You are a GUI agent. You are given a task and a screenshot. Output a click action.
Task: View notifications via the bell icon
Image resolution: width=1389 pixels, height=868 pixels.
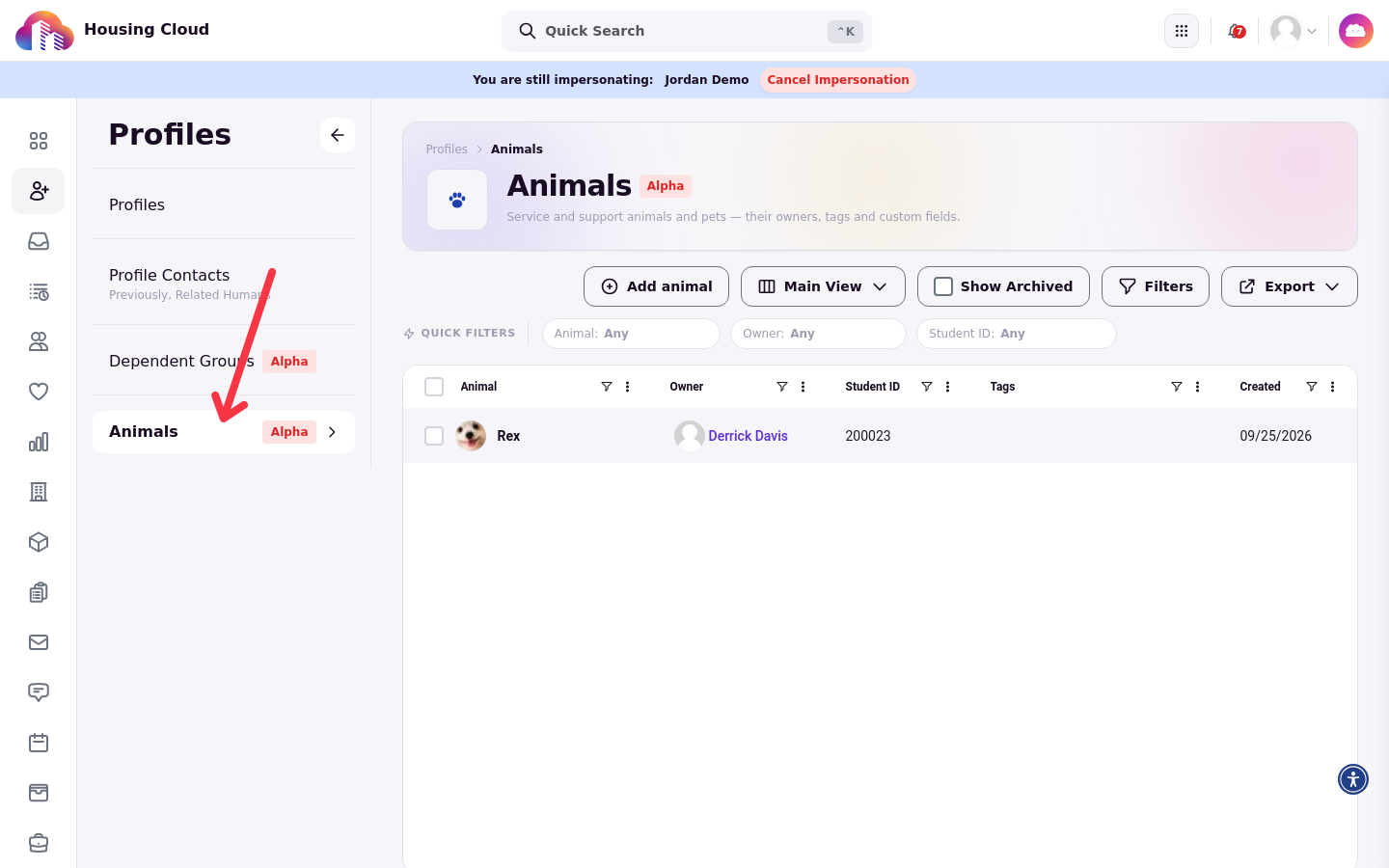[1236, 31]
